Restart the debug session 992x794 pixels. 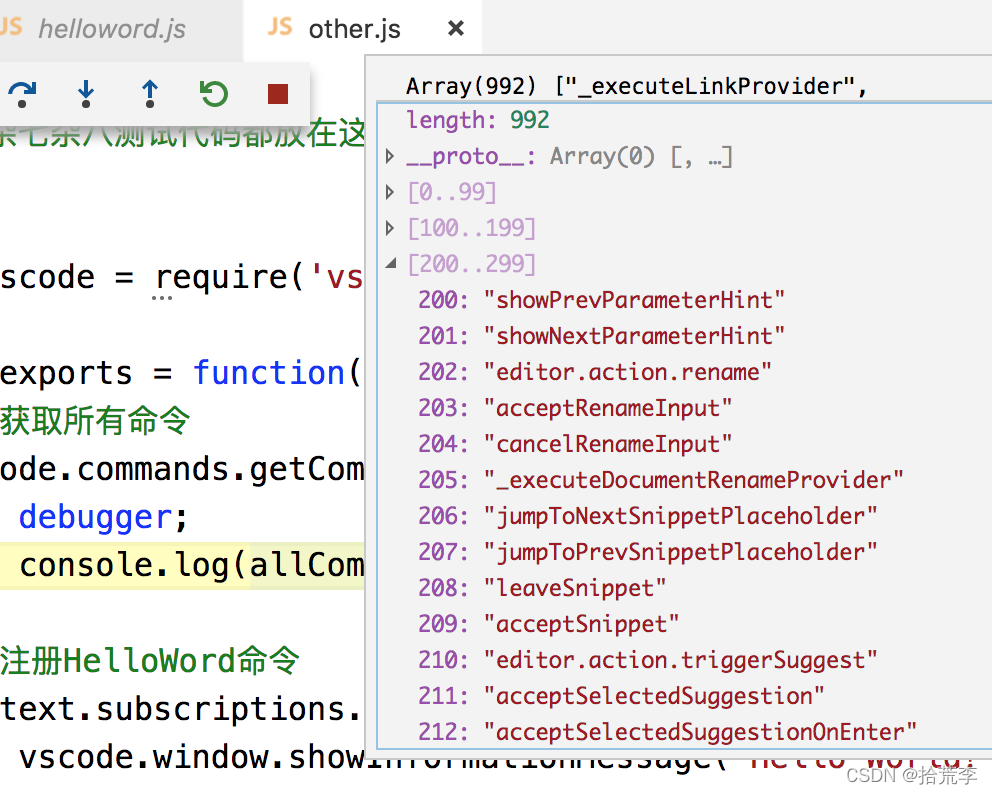(x=214, y=94)
